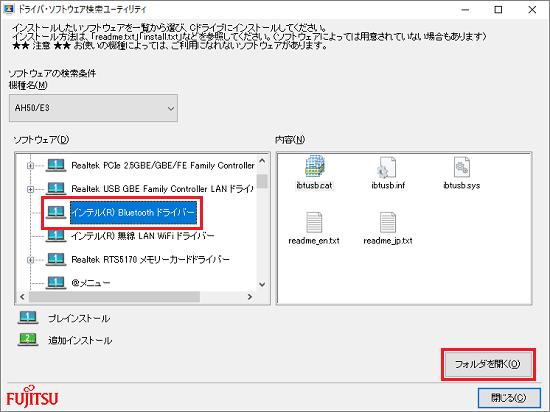Expand the Realtek USB GBE tree node
Image resolution: width=550 pixels, height=412 pixels.
click(x=31, y=189)
